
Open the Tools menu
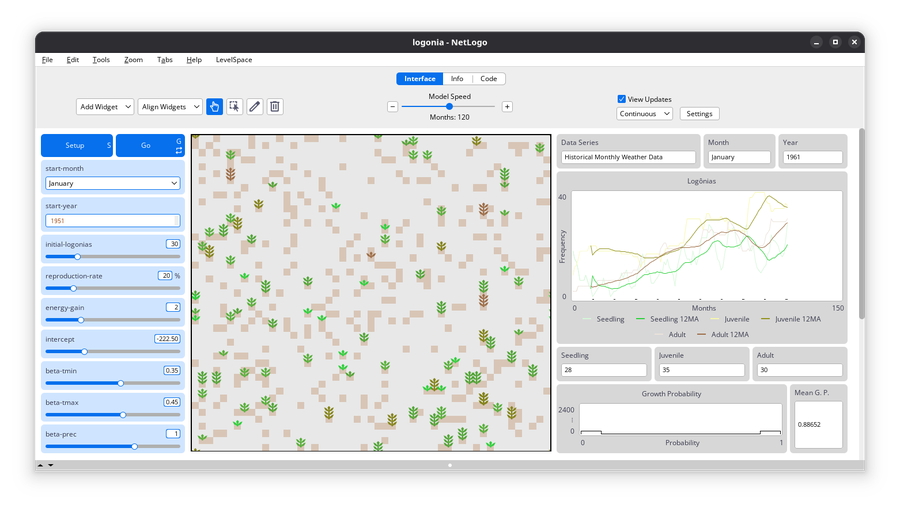tap(101, 60)
